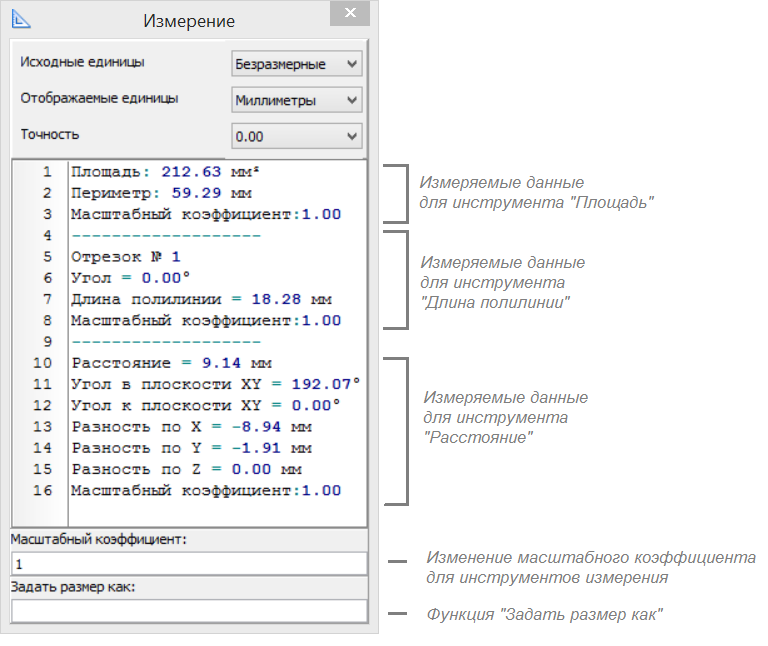Open the Точность dropdown
The height and width of the screenshot is (646, 768).
[x=297, y=136]
